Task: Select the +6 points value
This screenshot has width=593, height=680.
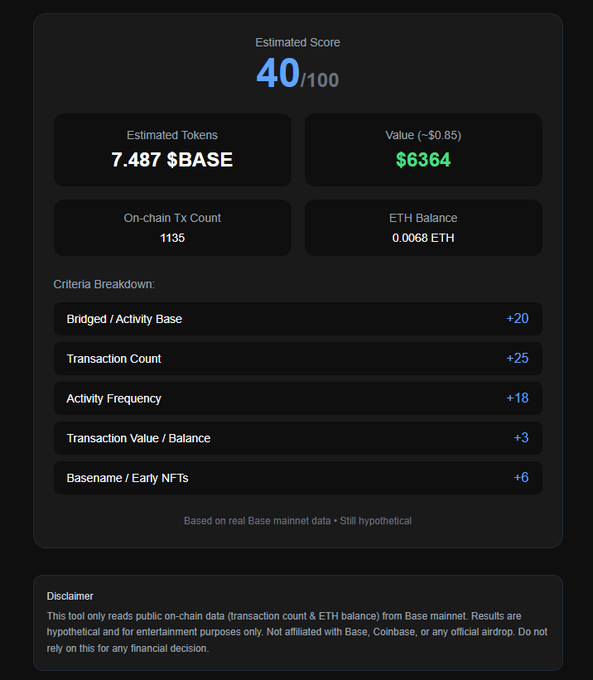Action: click(521, 477)
